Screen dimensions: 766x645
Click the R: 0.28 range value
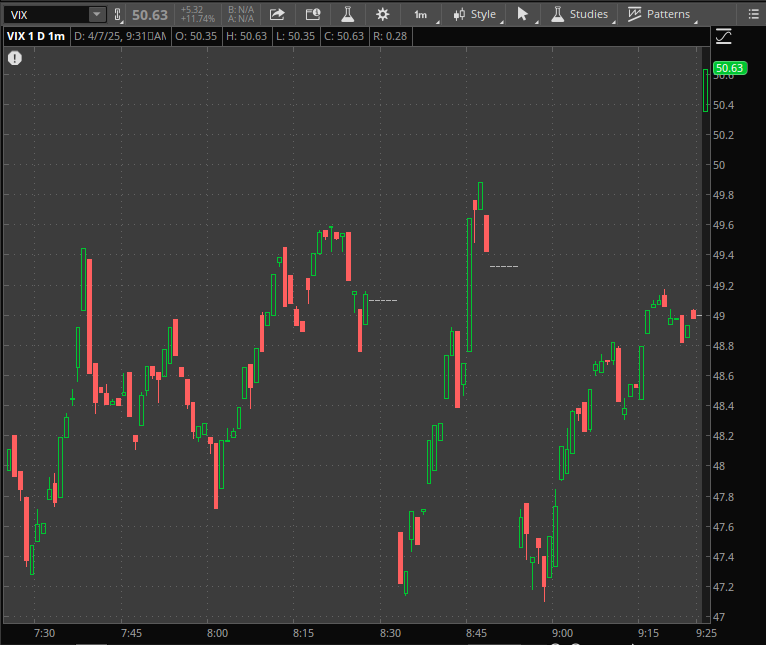390,36
